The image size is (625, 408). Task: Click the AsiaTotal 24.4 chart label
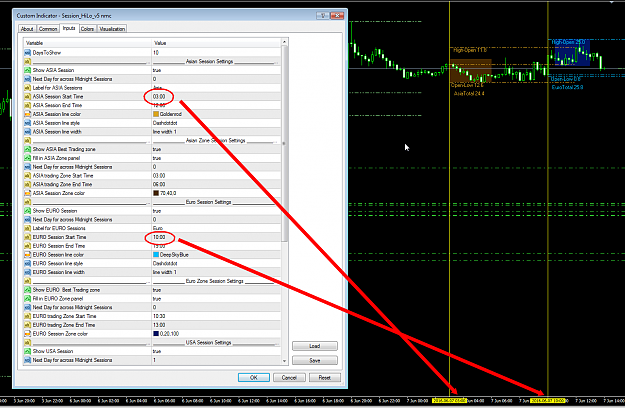coord(469,94)
